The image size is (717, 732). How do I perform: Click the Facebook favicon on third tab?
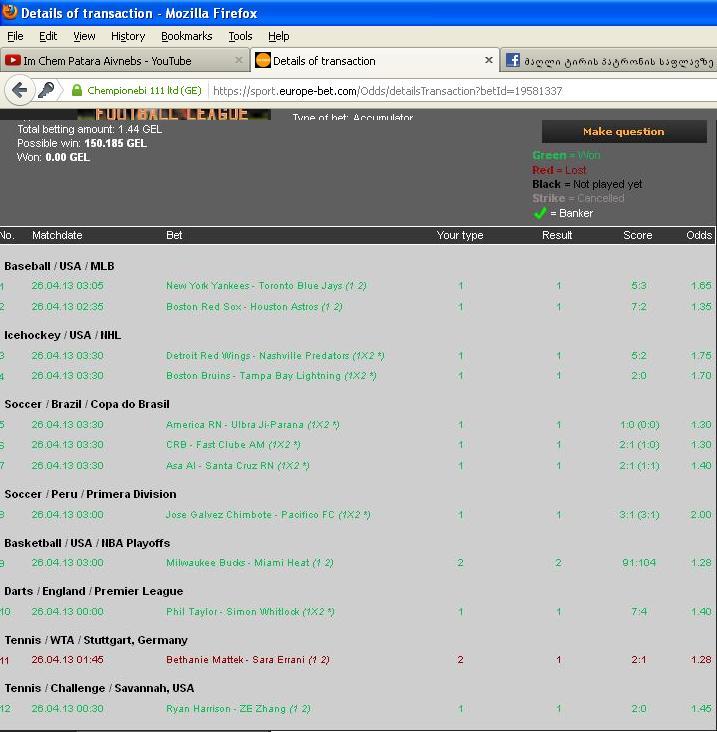coord(513,61)
